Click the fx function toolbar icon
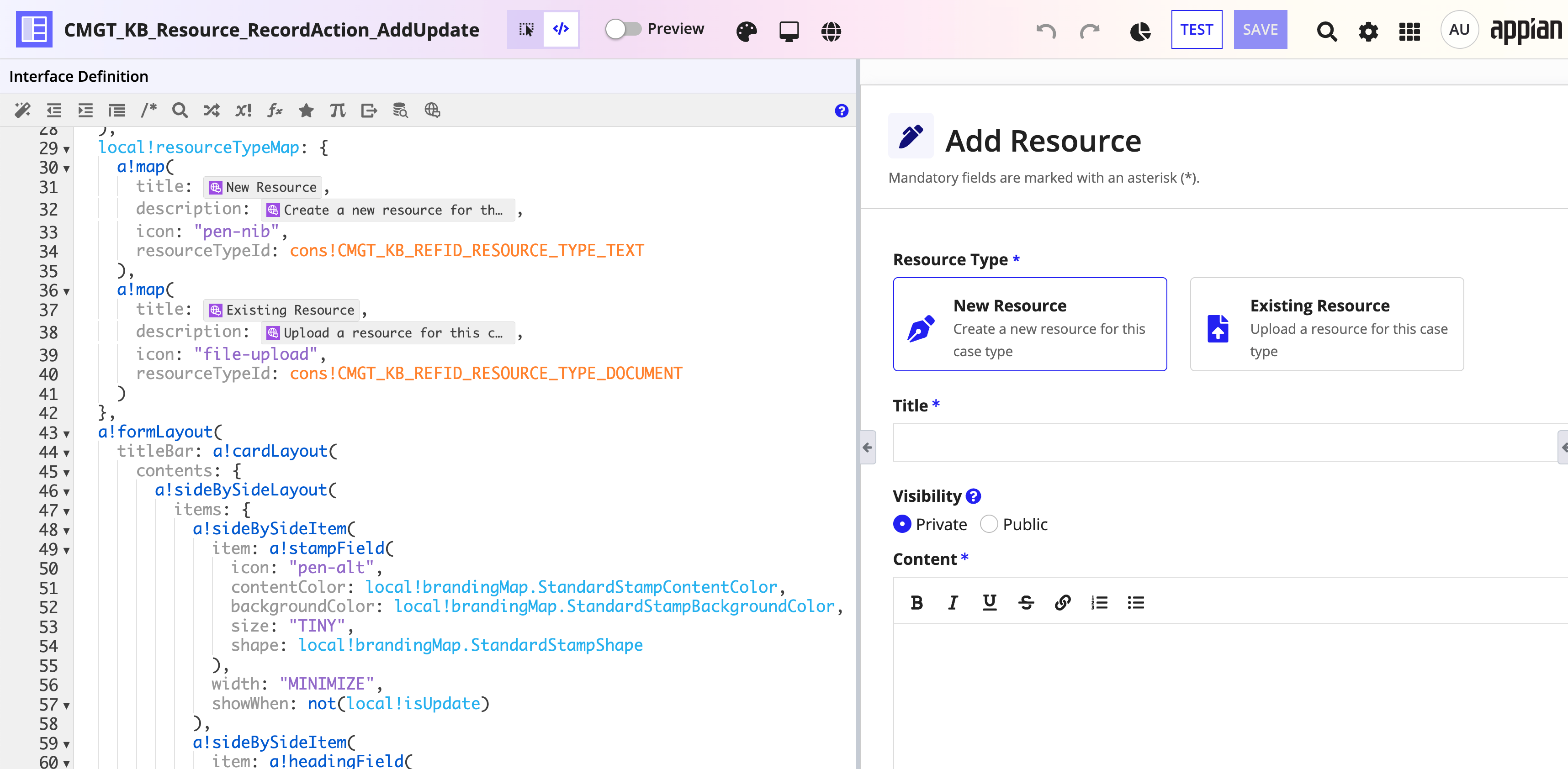 coord(275,110)
